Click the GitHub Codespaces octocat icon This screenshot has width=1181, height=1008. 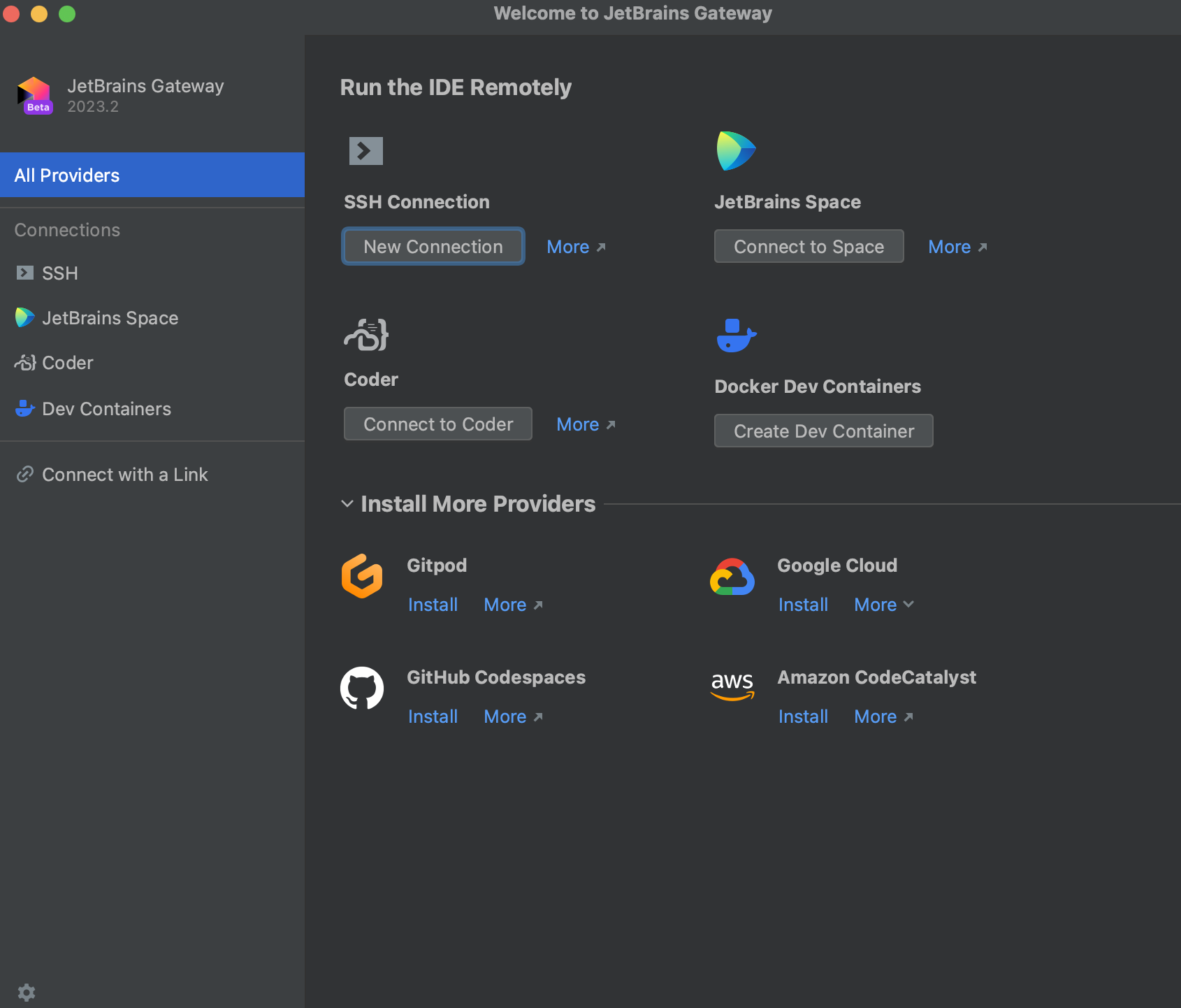(362, 688)
